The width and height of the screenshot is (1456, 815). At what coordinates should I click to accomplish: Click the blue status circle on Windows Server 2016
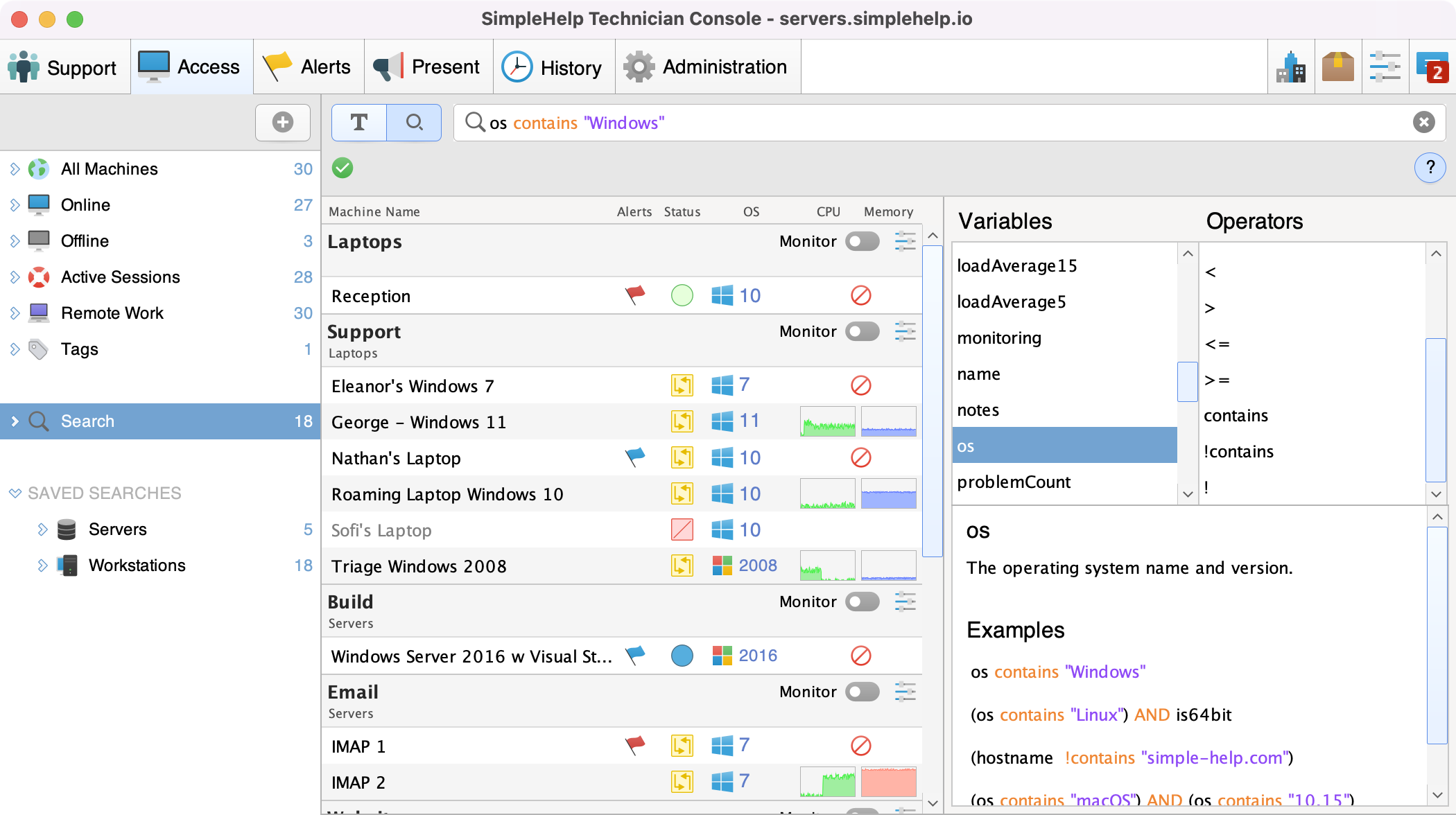point(682,656)
